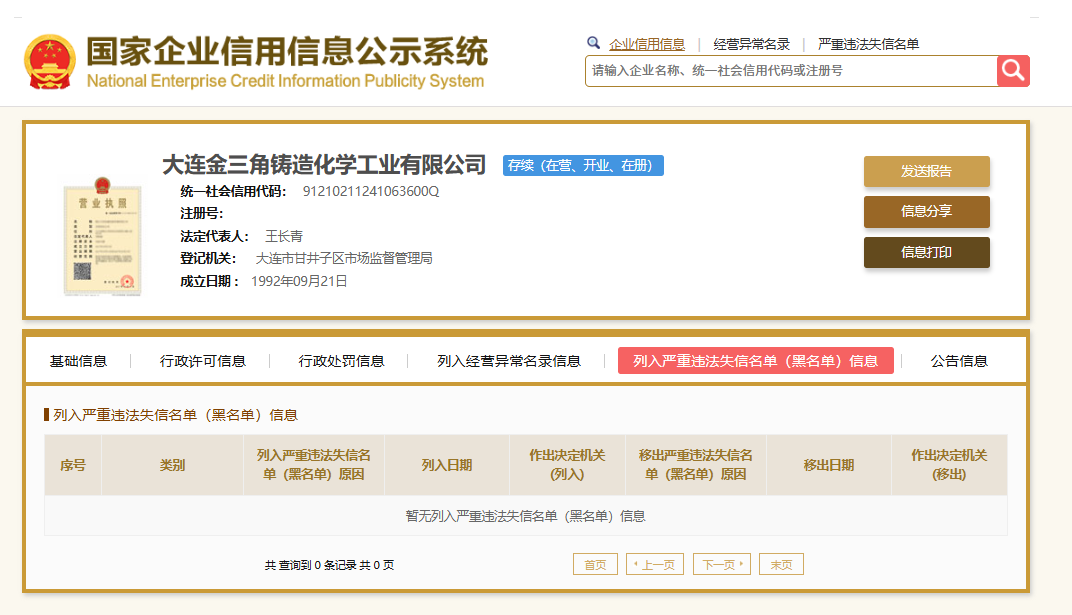This screenshot has height=615, width=1072.
Task: Click the 序号 column header
Action: [x=73, y=465]
